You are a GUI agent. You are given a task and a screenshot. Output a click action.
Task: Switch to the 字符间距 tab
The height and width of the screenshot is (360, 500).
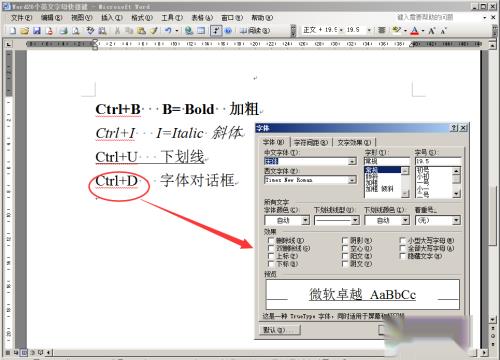tap(311, 143)
